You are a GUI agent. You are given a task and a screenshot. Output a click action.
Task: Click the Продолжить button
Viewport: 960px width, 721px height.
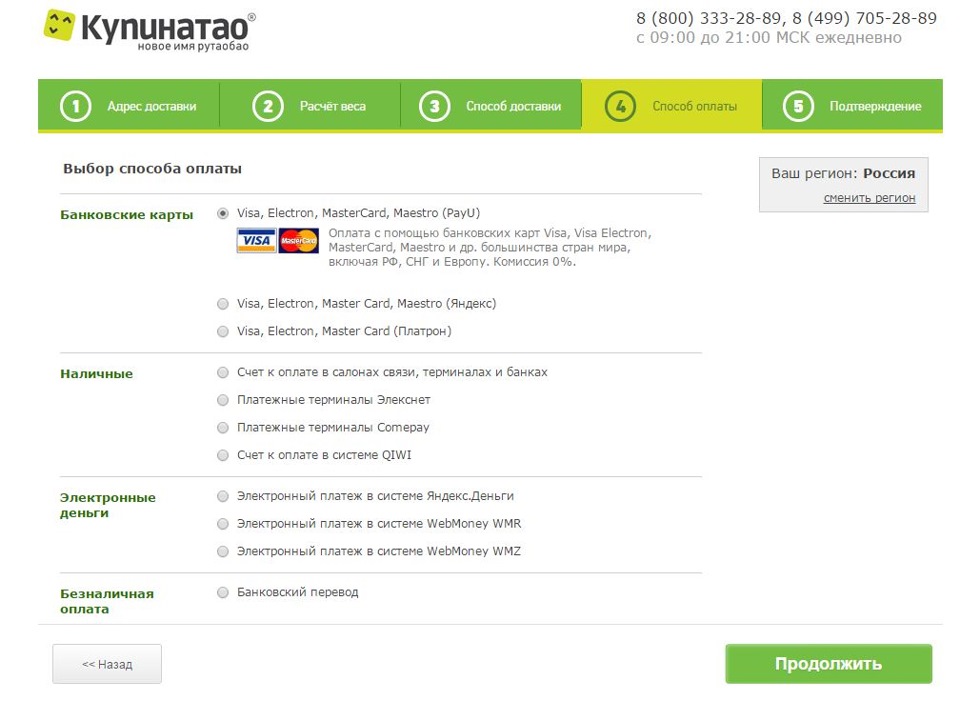[828, 663]
